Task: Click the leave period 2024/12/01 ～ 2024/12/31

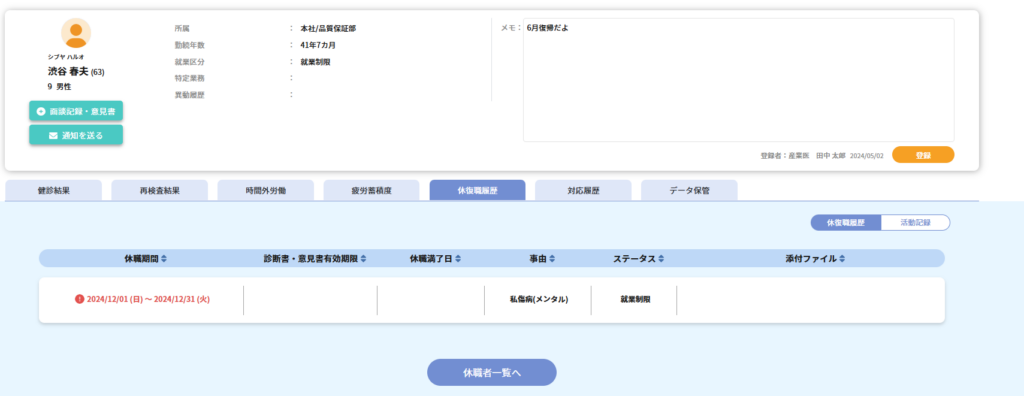Action: (148, 299)
